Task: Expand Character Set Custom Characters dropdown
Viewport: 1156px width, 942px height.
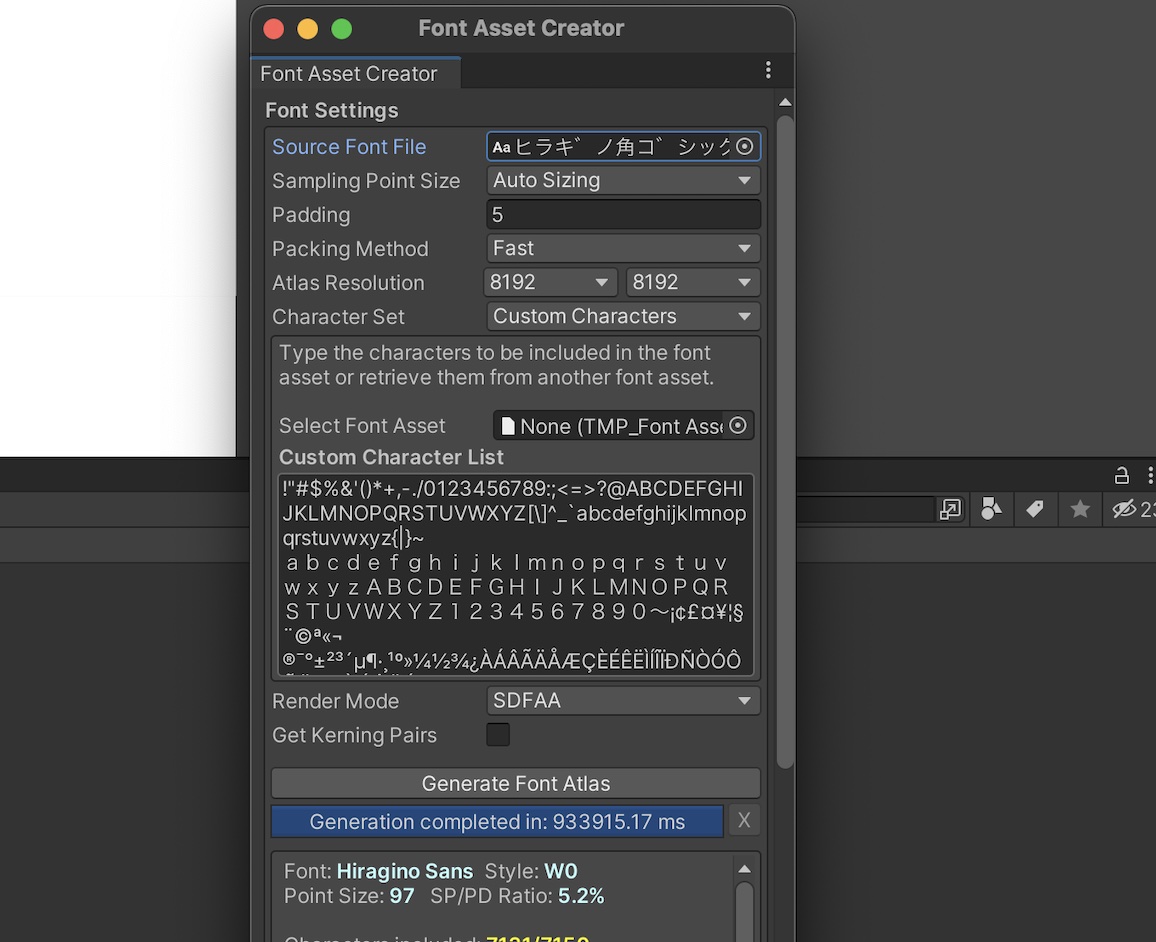Action: (623, 316)
